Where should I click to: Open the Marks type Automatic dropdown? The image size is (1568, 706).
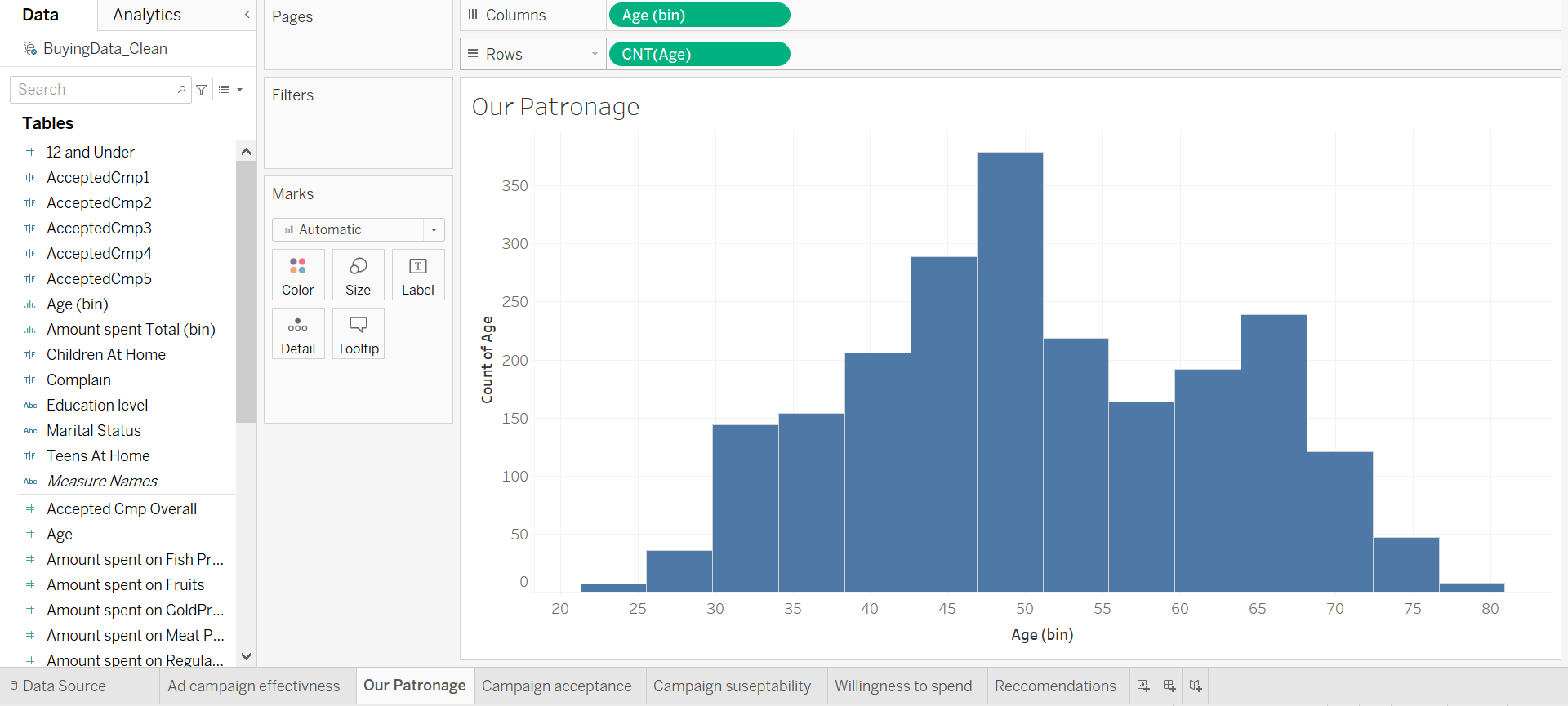click(358, 229)
